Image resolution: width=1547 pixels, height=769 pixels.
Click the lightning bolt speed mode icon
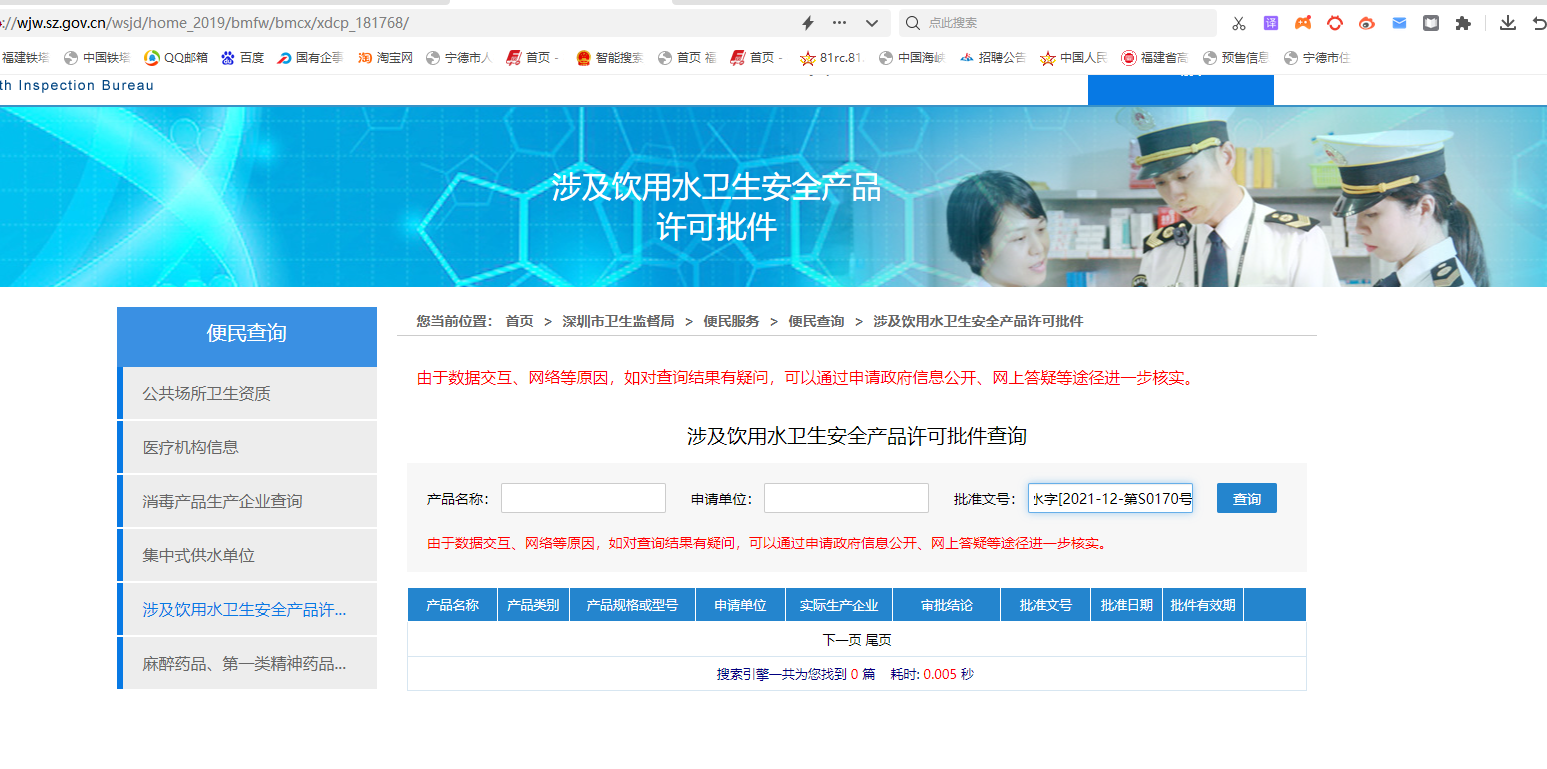[x=808, y=23]
